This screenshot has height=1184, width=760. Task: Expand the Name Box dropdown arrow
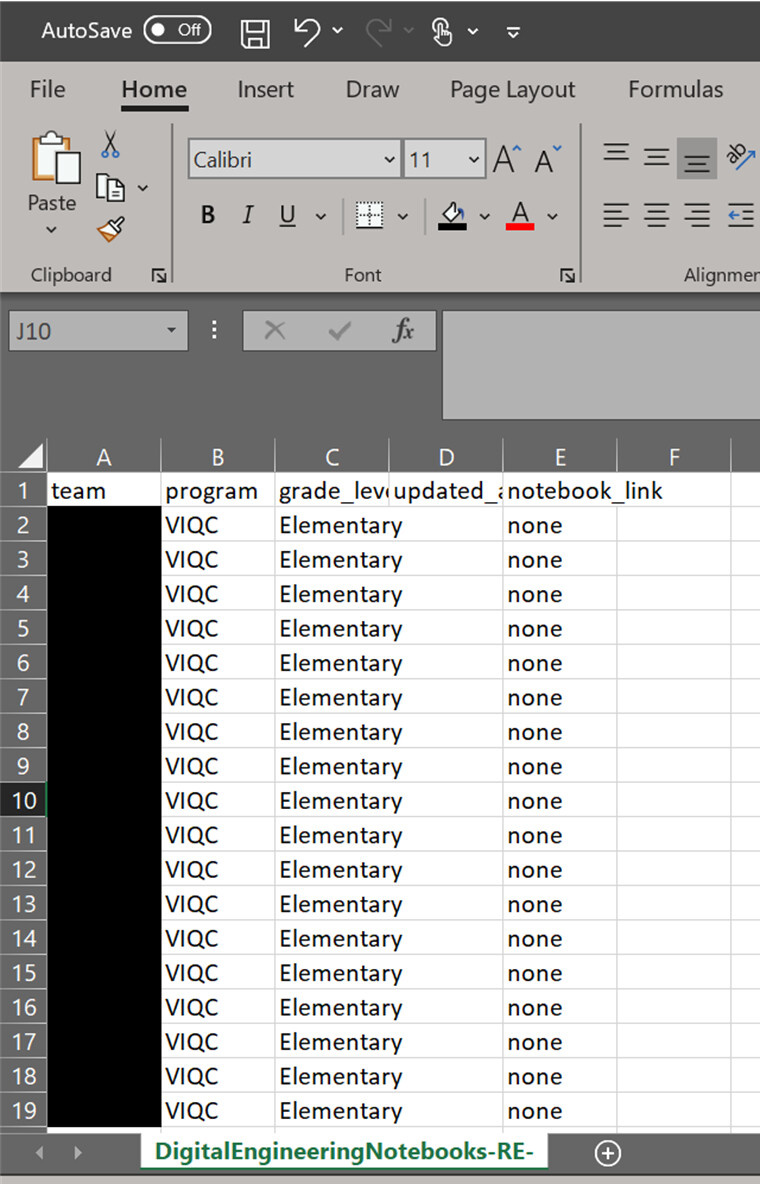(x=171, y=331)
